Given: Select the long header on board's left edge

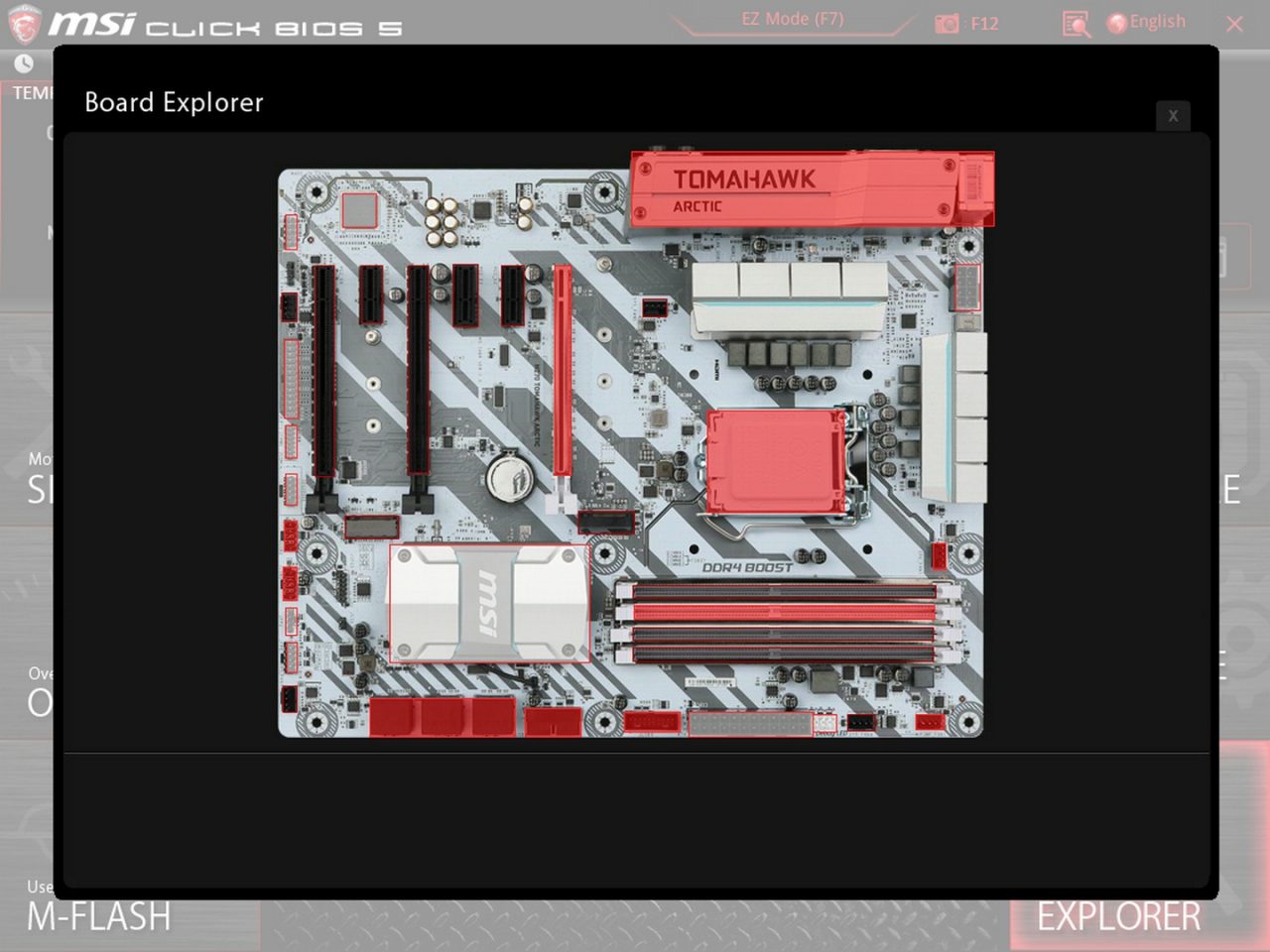Looking at the screenshot, I should [x=291, y=380].
